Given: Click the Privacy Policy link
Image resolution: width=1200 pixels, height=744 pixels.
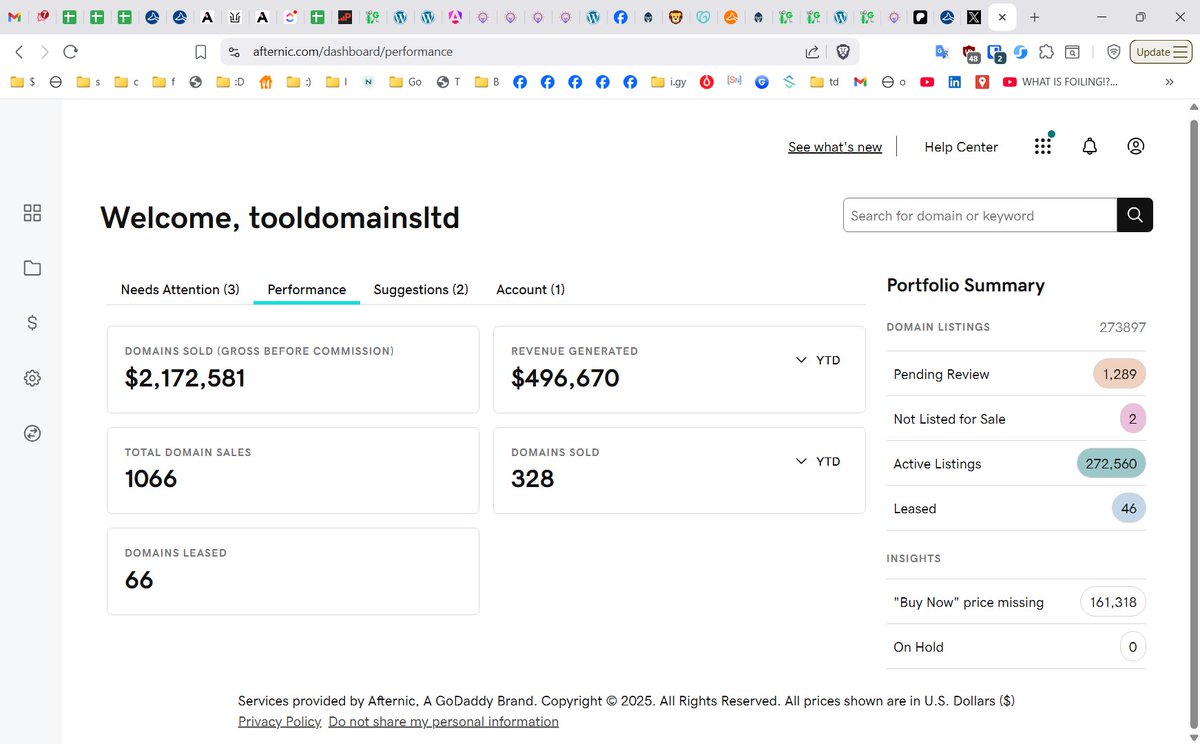Looking at the screenshot, I should pos(279,721).
